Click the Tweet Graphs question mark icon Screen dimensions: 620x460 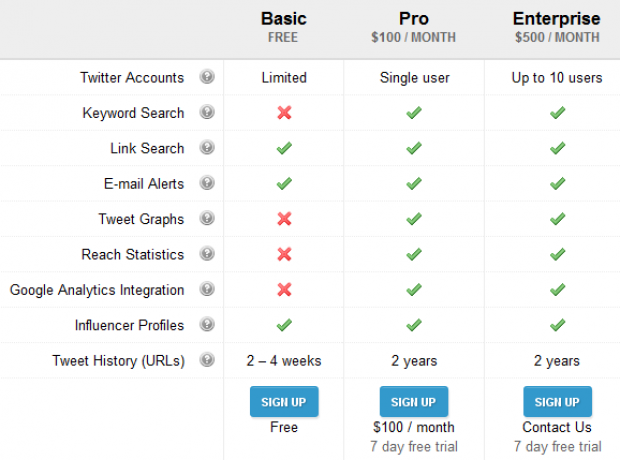click(x=207, y=218)
